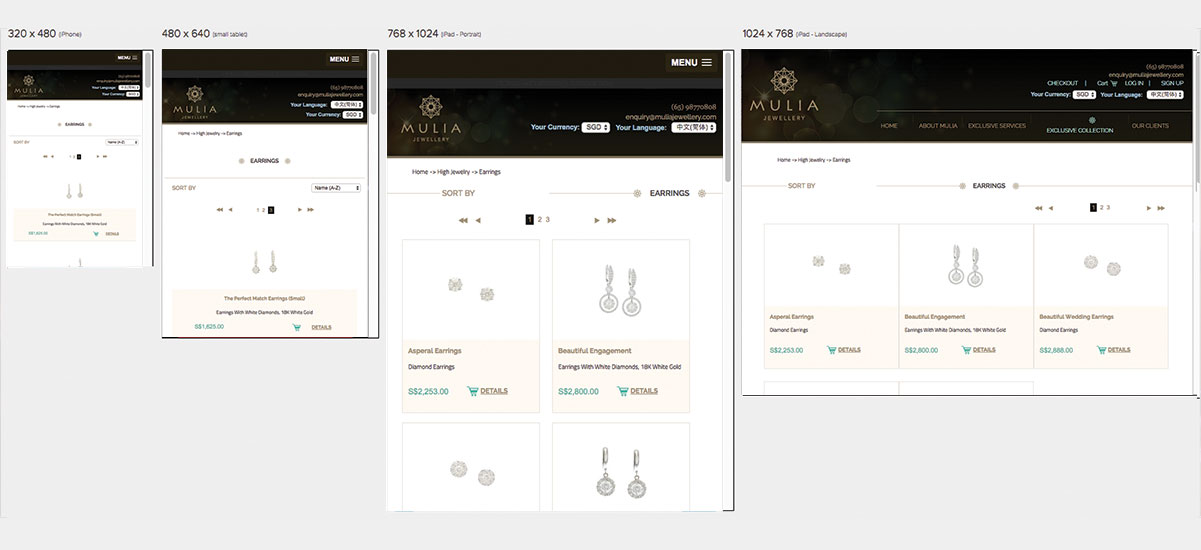Open the MENU hamburger in small tablet preview
This screenshot has width=1201, height=550.
tap(344, 59)
